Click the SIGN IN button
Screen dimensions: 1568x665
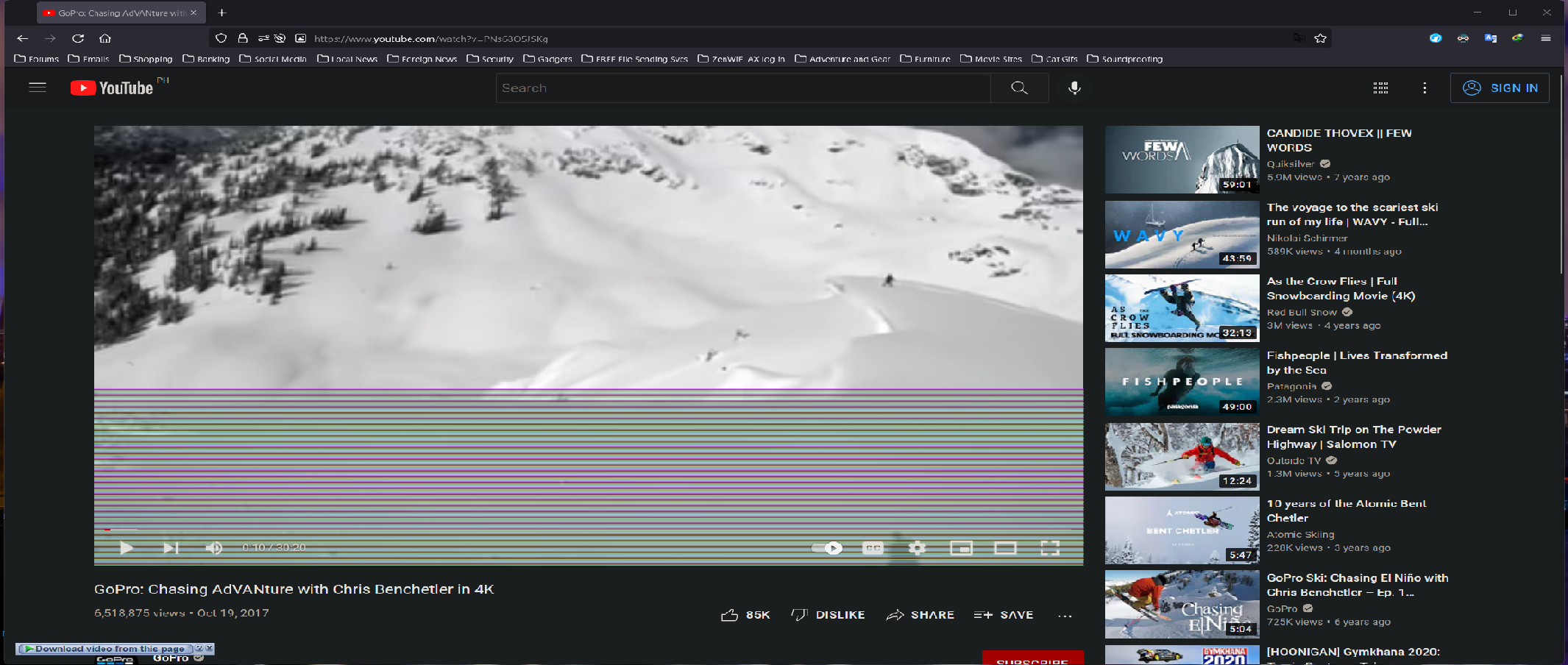click(x=1500, y=88)
